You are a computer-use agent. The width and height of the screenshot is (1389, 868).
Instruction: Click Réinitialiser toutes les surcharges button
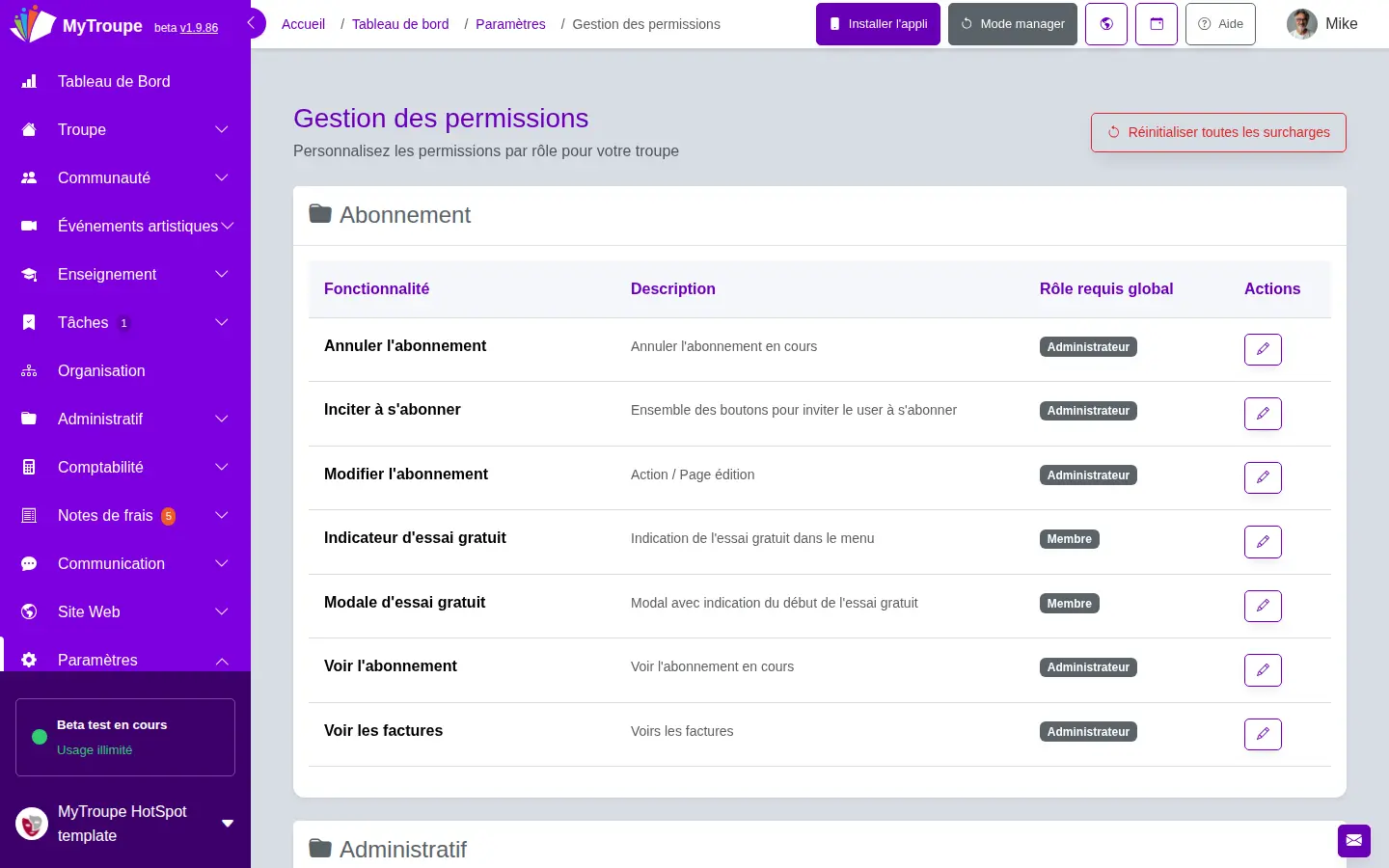click(x=1218, y=133)
